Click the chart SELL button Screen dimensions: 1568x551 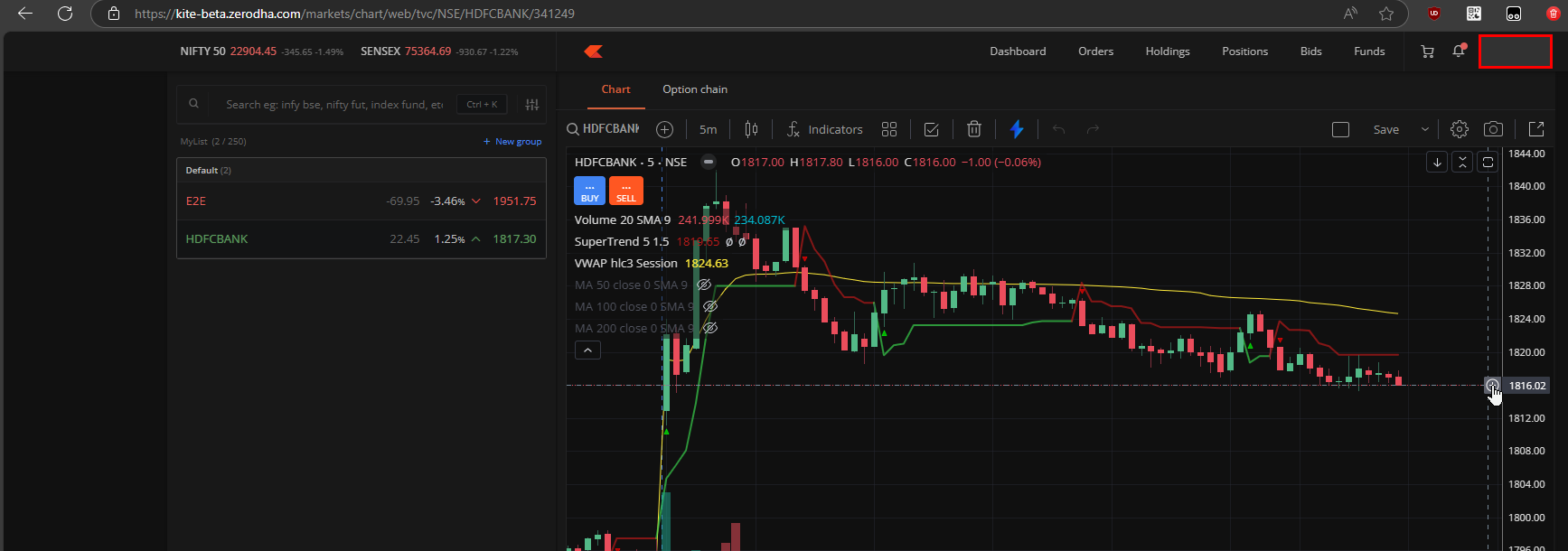coord(626,191)
